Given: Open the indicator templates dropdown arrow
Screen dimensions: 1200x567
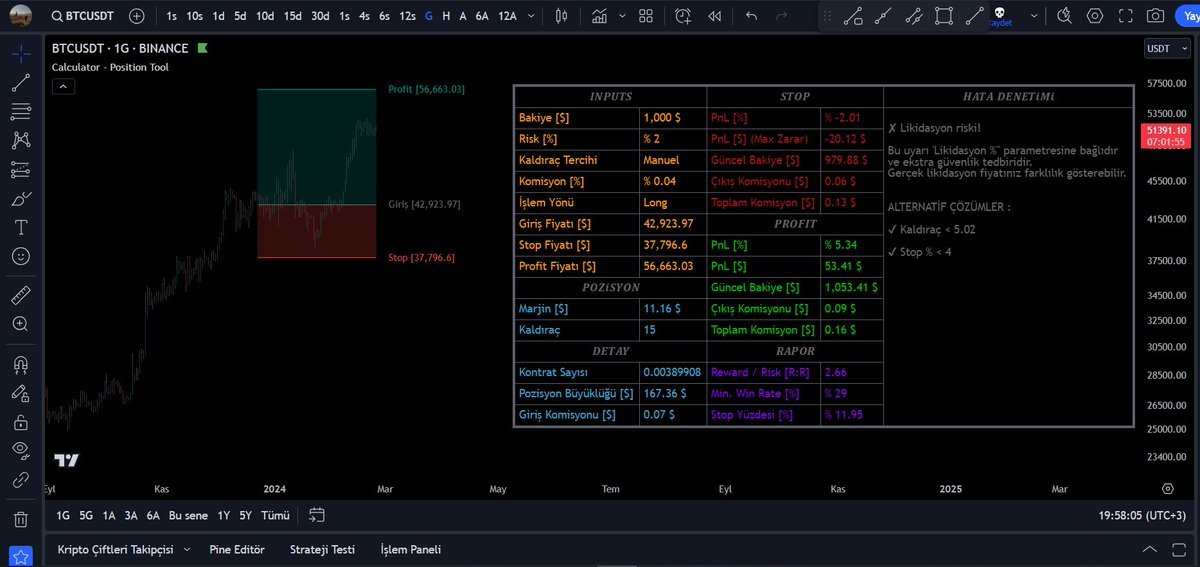Looking at the screenshot, I should tap(623, 16).
